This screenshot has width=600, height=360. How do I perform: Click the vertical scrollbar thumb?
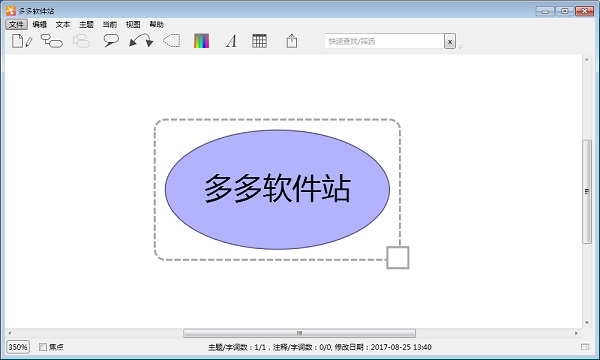click(587, 191)
